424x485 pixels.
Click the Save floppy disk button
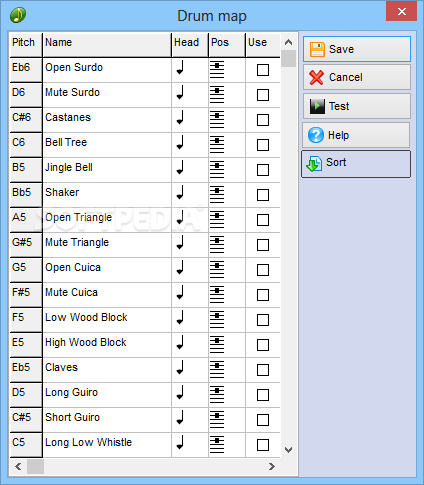pyautogui.click(x=357, y=49)
